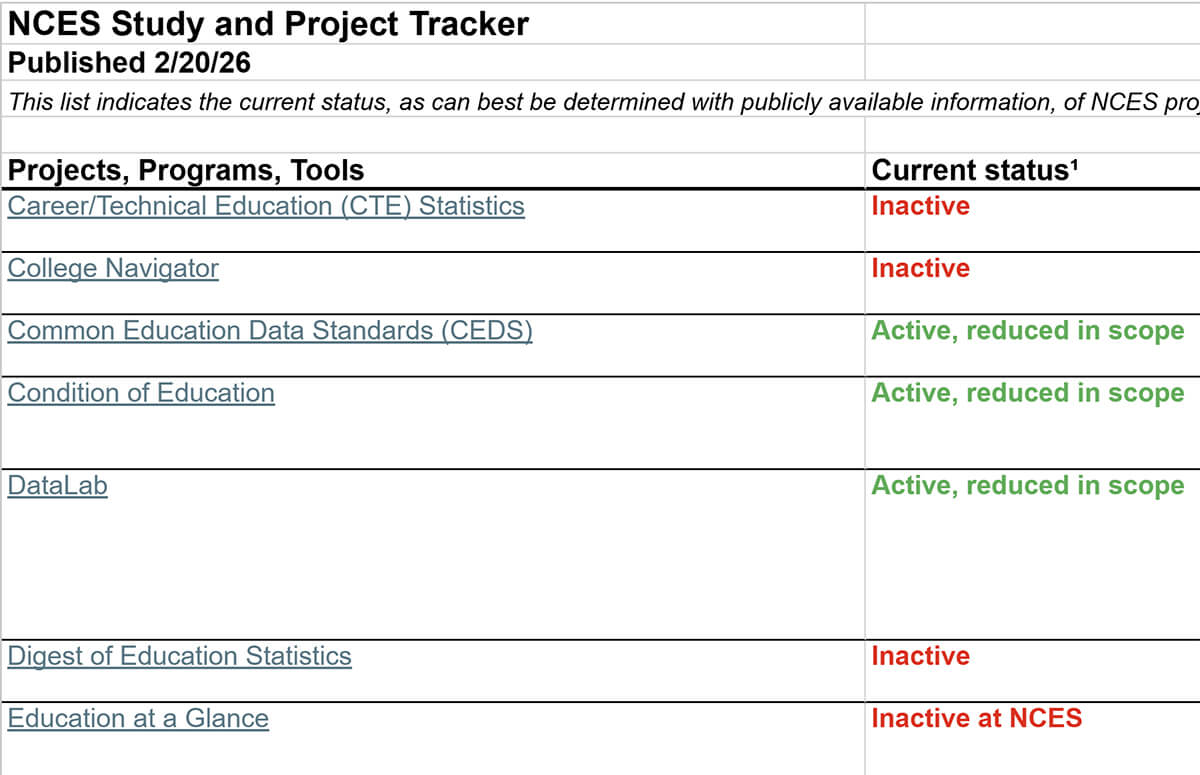Click the Common Education Data Standards (CEDS) link
The width and height of the screenshot is (1200, 775).
(270, 331)
